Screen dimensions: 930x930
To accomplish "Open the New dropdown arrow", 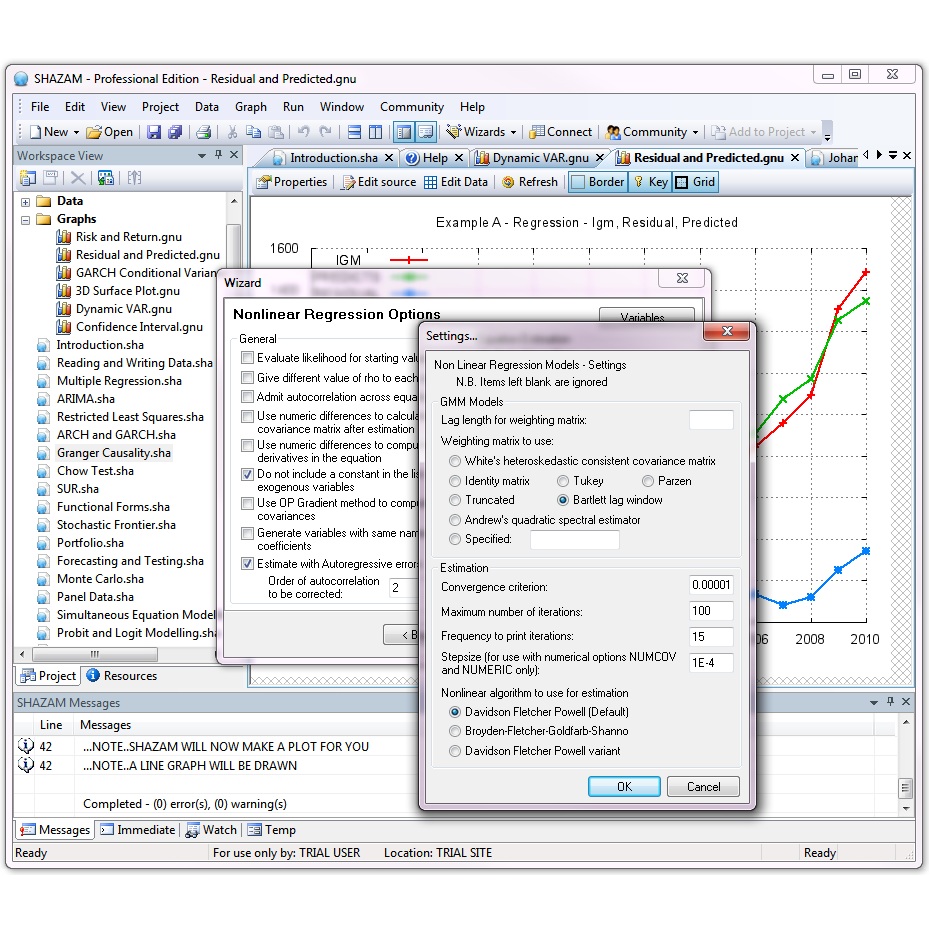I will pos(76,132).
